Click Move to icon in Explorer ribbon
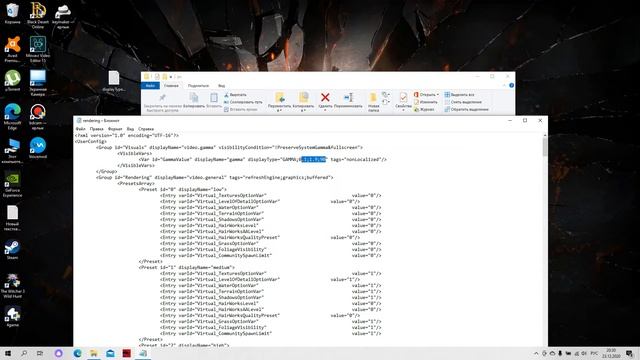 pos(280,97)
